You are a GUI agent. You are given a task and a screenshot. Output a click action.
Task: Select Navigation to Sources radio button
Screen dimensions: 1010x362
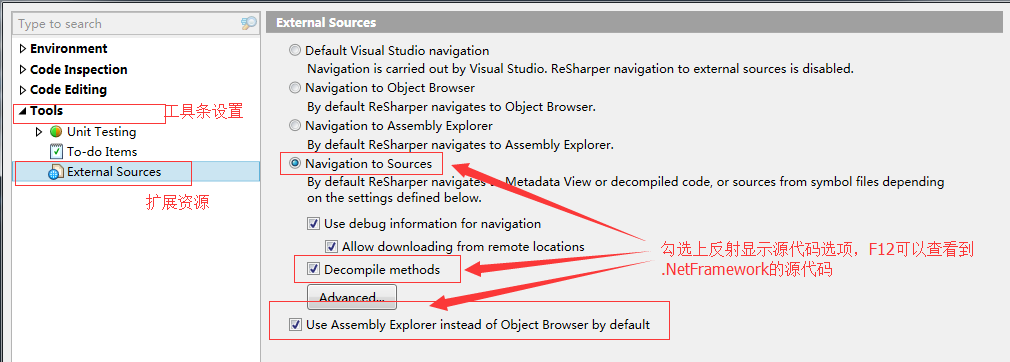pos(295,164)
